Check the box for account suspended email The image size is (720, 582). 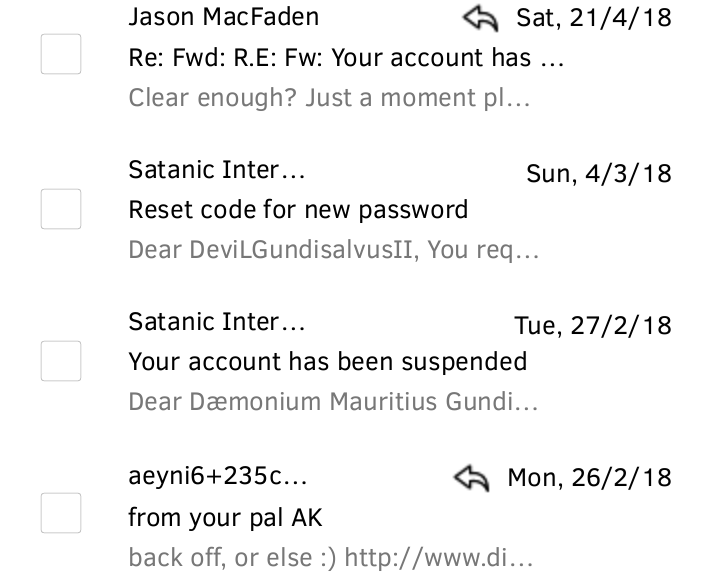coord(61,361)
